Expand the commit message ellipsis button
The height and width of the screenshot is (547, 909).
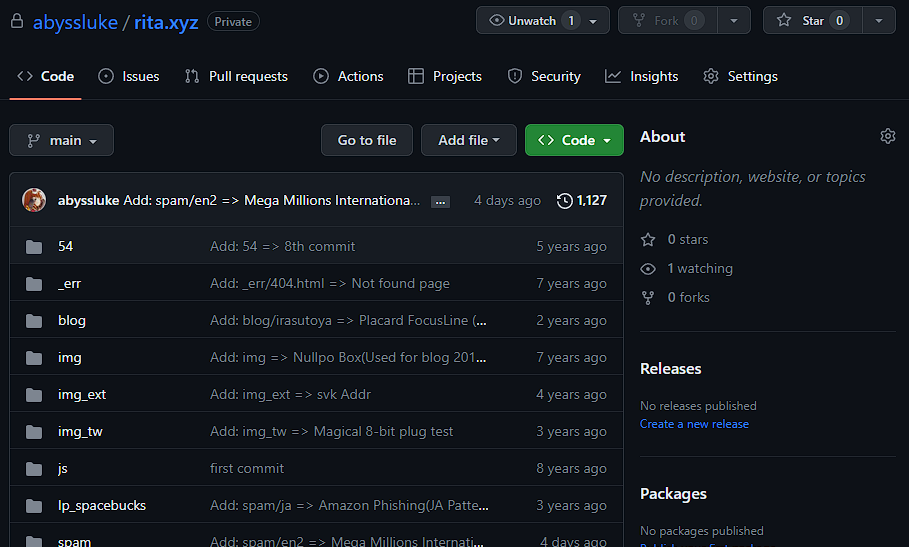pos(440,202)
